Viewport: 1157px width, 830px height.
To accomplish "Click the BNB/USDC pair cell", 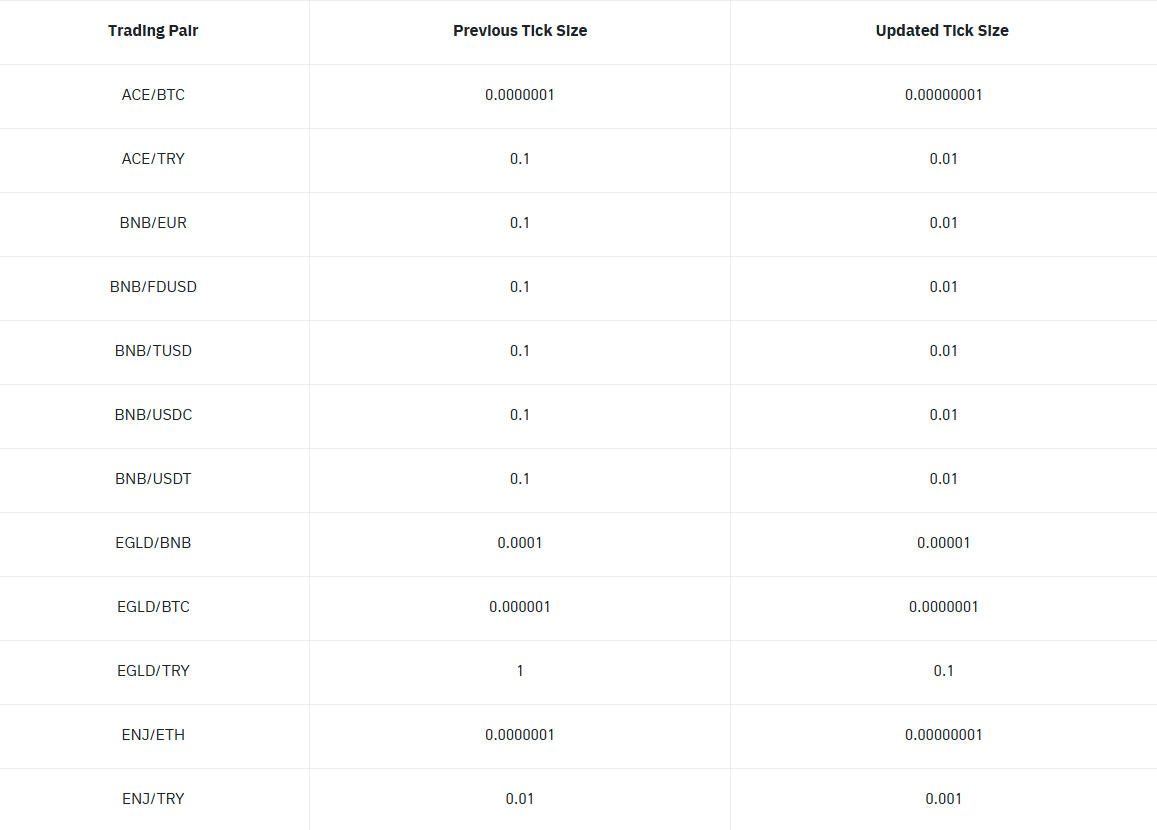I will click(x=153, y=415).
